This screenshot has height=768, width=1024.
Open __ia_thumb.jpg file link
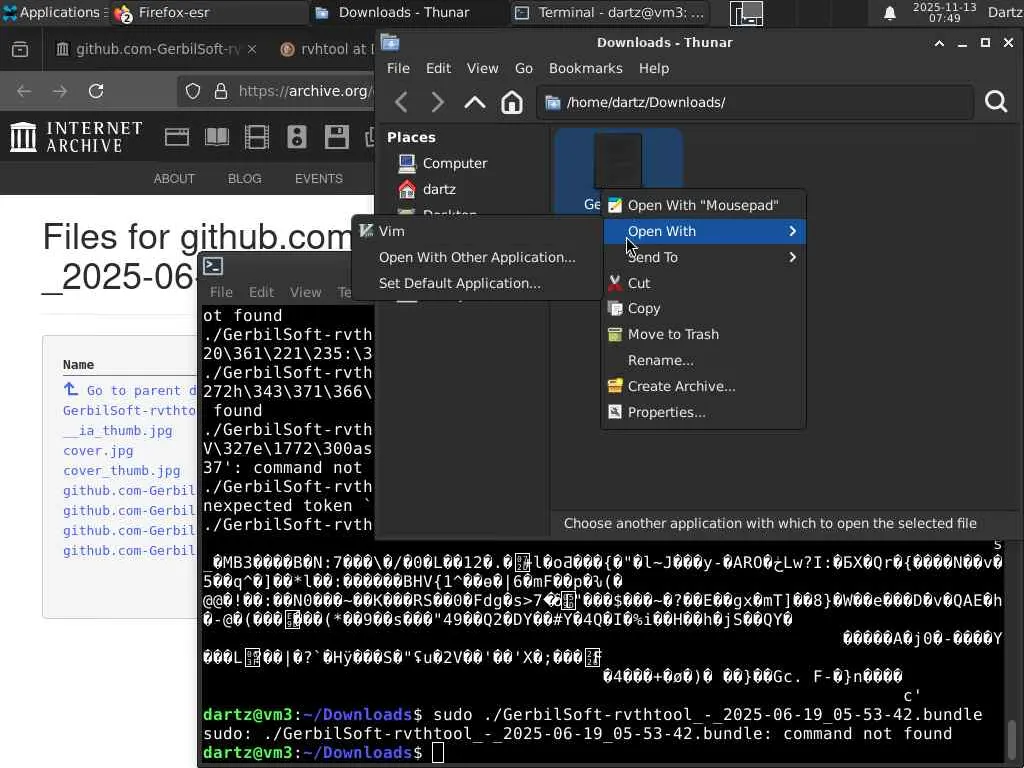click(118, 430)
